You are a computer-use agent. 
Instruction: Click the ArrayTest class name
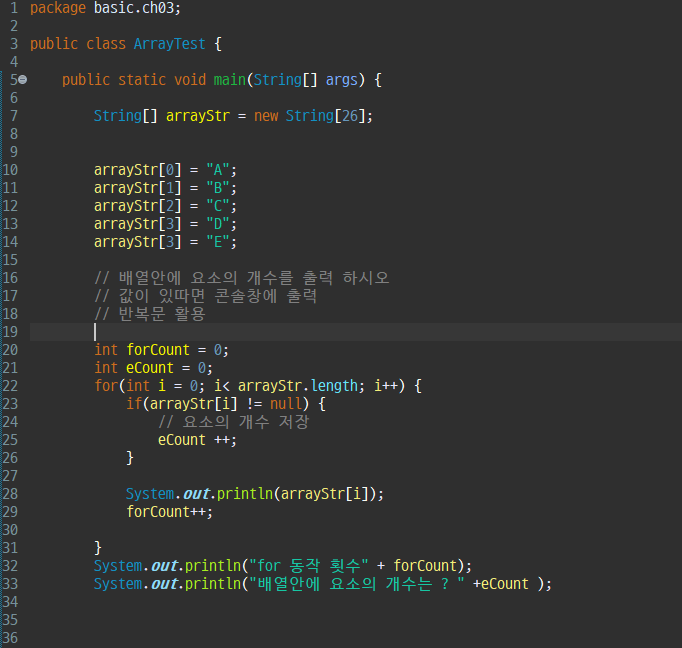point(169,44)
